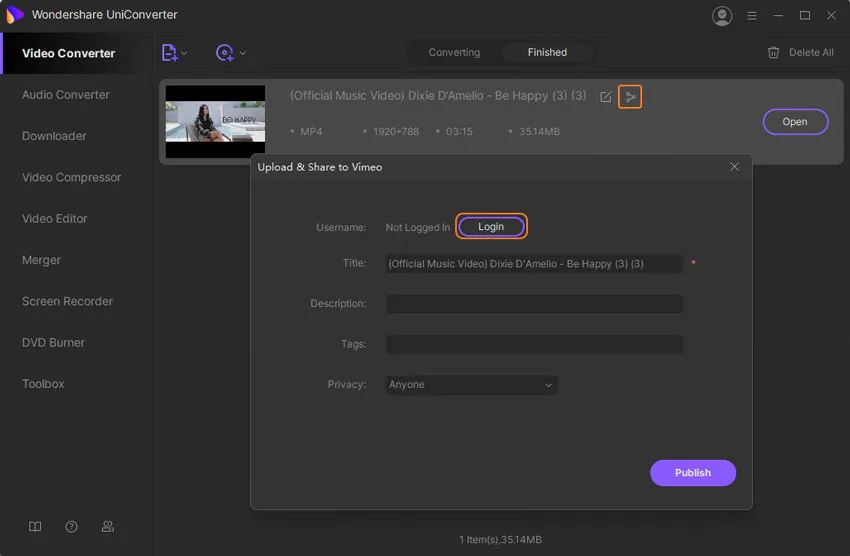Open the Toolbox section
This screenshot has height=556, width=850.
(x=43, y=384)
